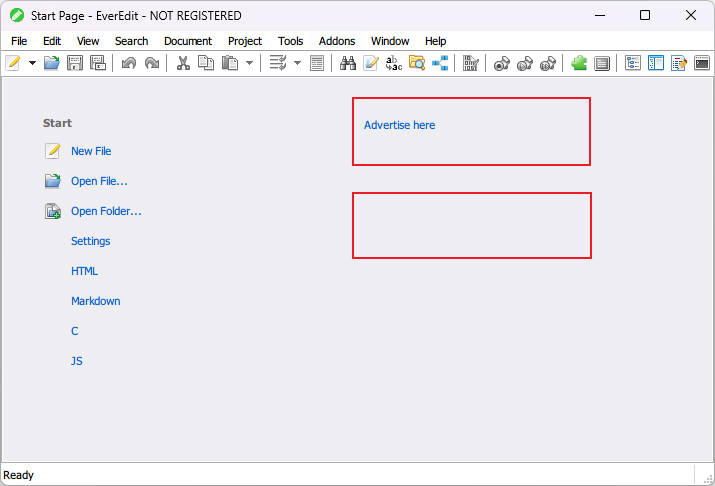Open the File menu
715x486 pixels.
(x=19, y=41)
